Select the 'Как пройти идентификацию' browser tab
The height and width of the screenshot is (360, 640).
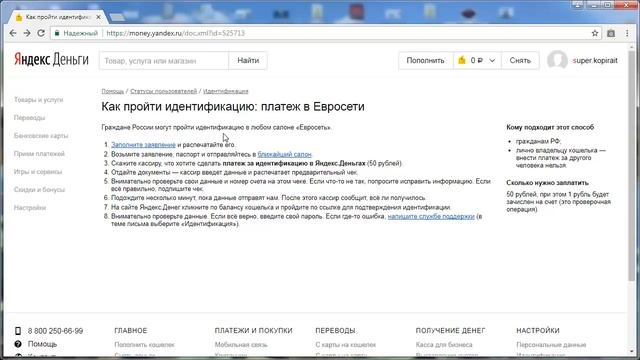57,17
